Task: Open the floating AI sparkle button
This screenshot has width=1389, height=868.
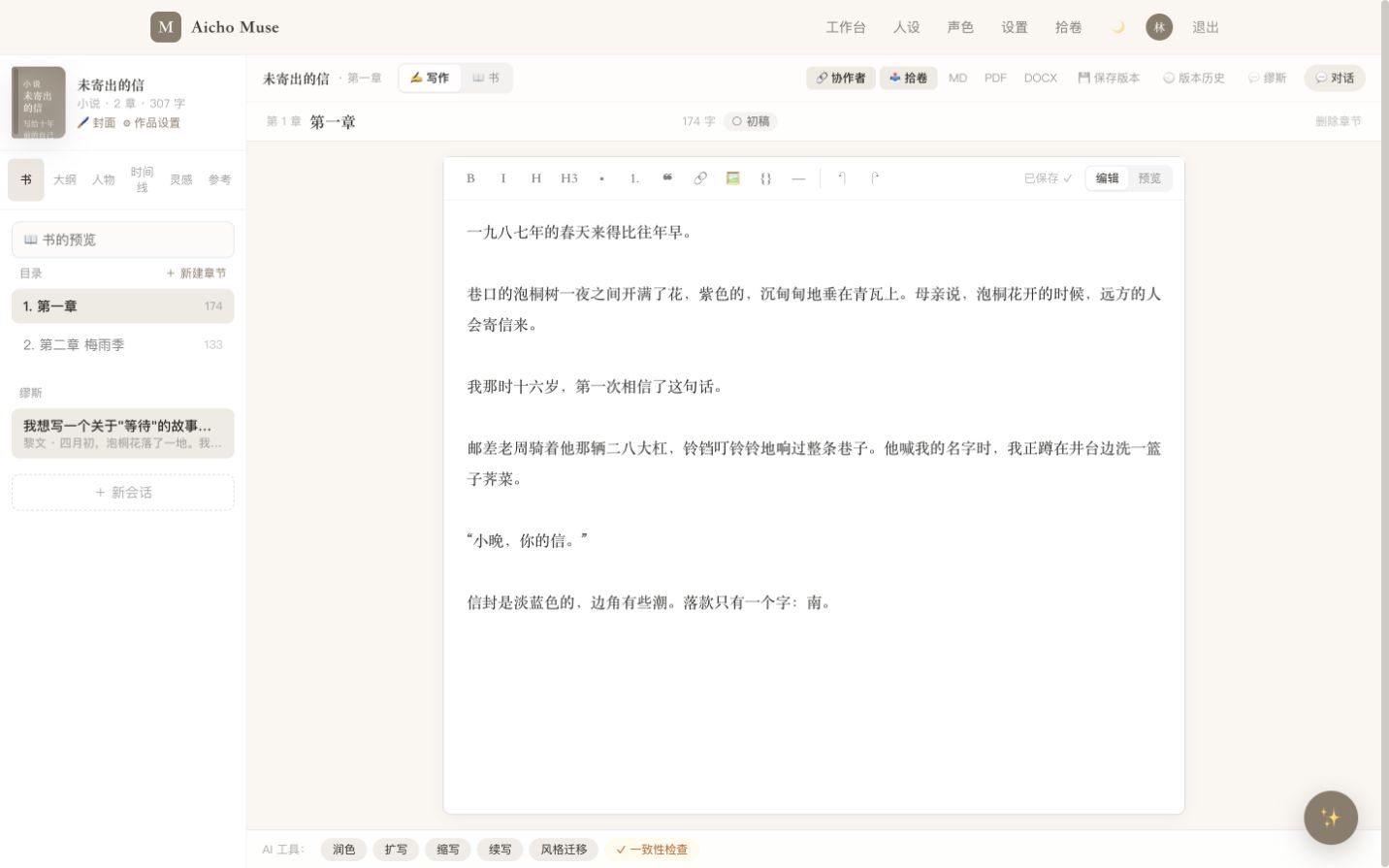Action: coord(1331,818)
